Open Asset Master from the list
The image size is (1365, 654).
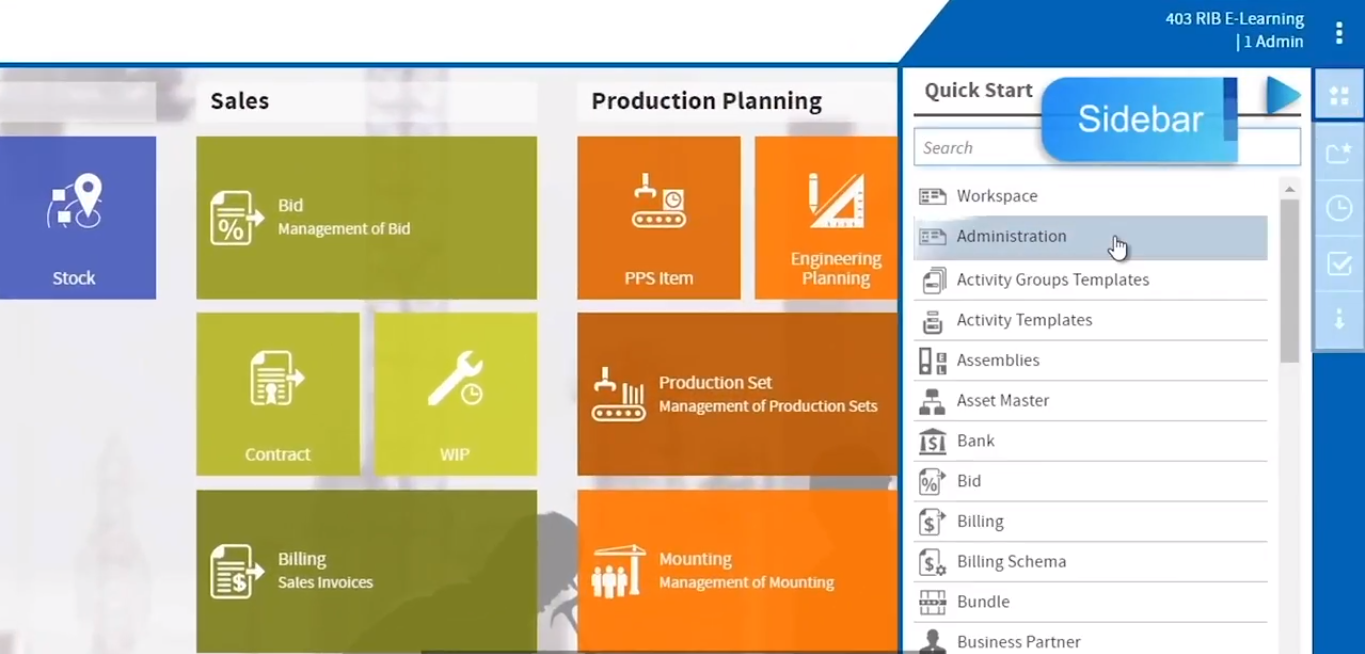pos(1002,401)
